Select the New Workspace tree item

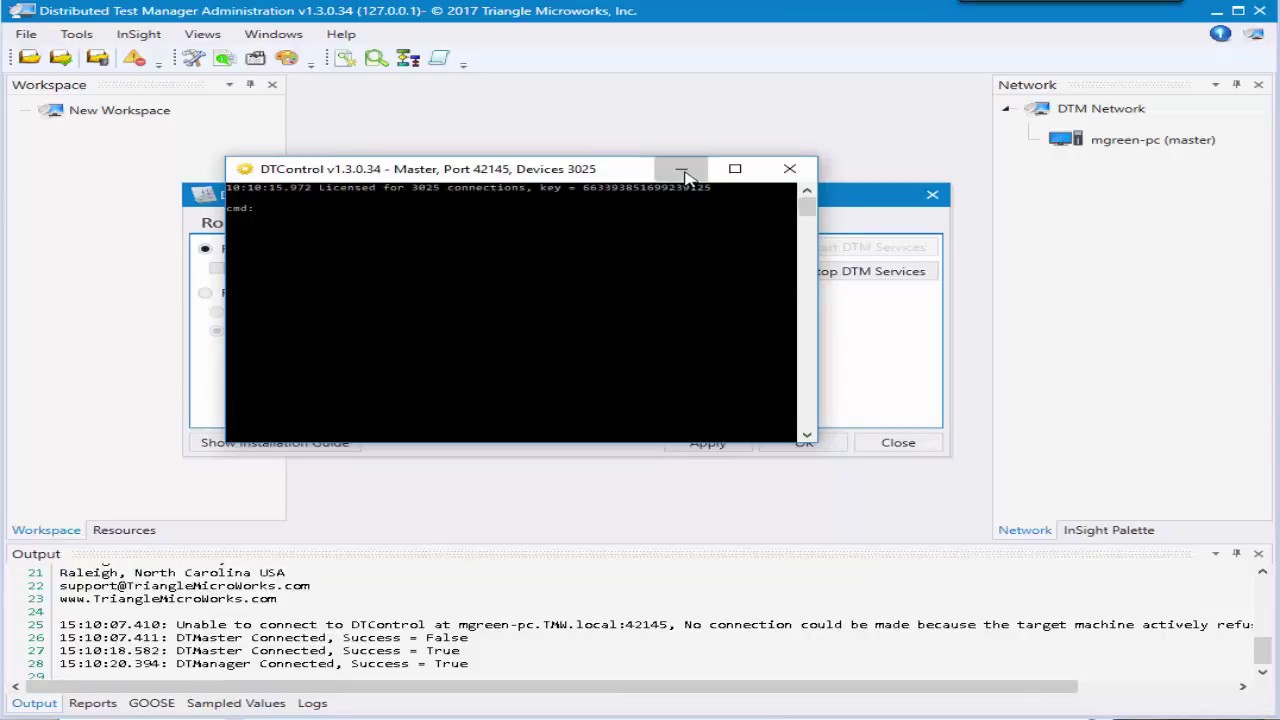[119, 110]
